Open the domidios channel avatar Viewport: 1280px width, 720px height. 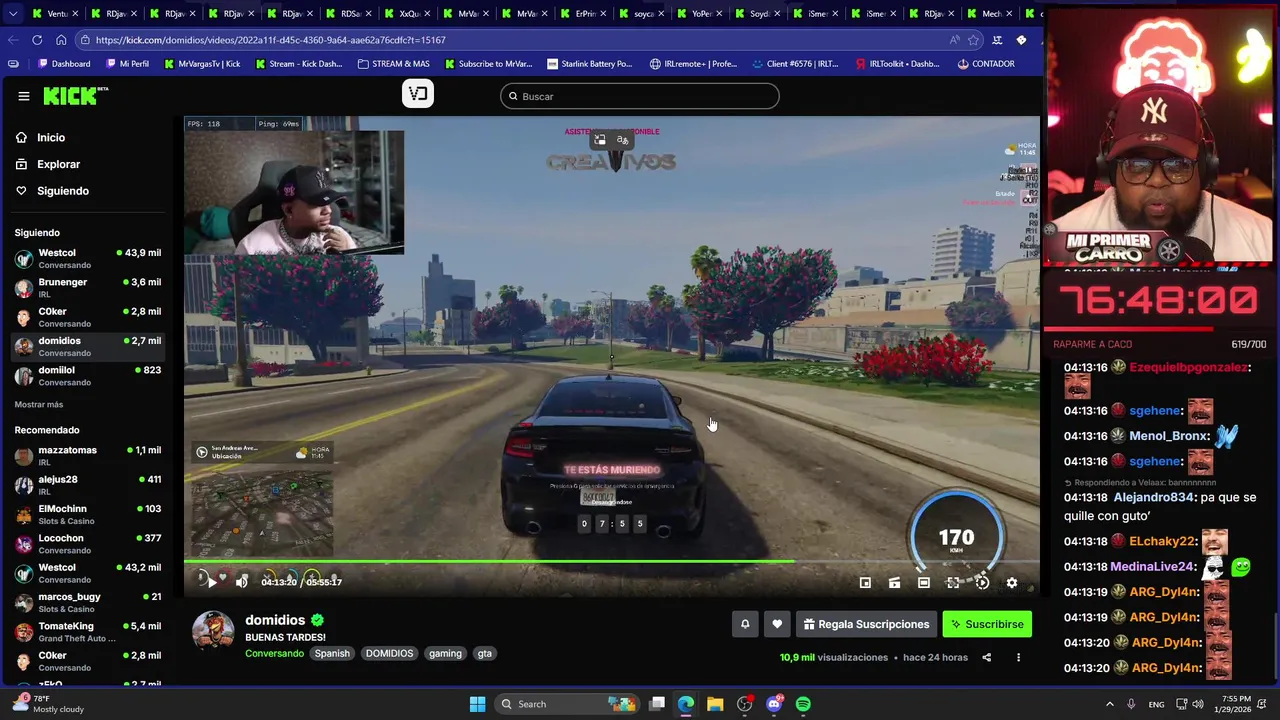point(213,631)
